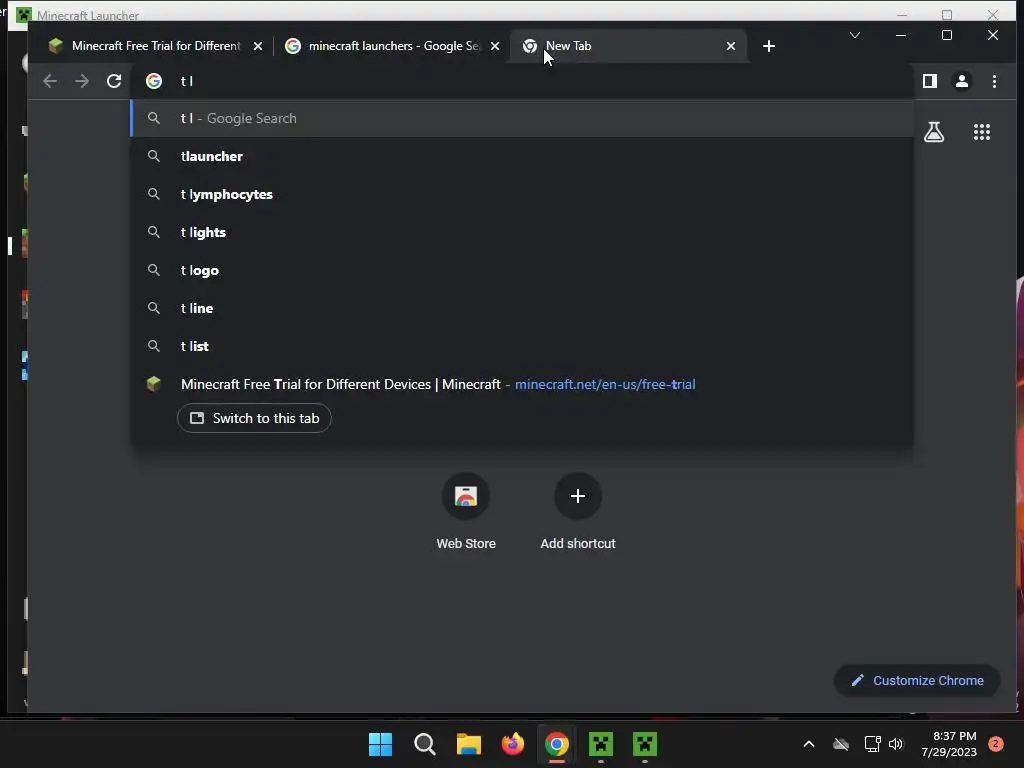Click the Add shortcut plus tile

578,513
